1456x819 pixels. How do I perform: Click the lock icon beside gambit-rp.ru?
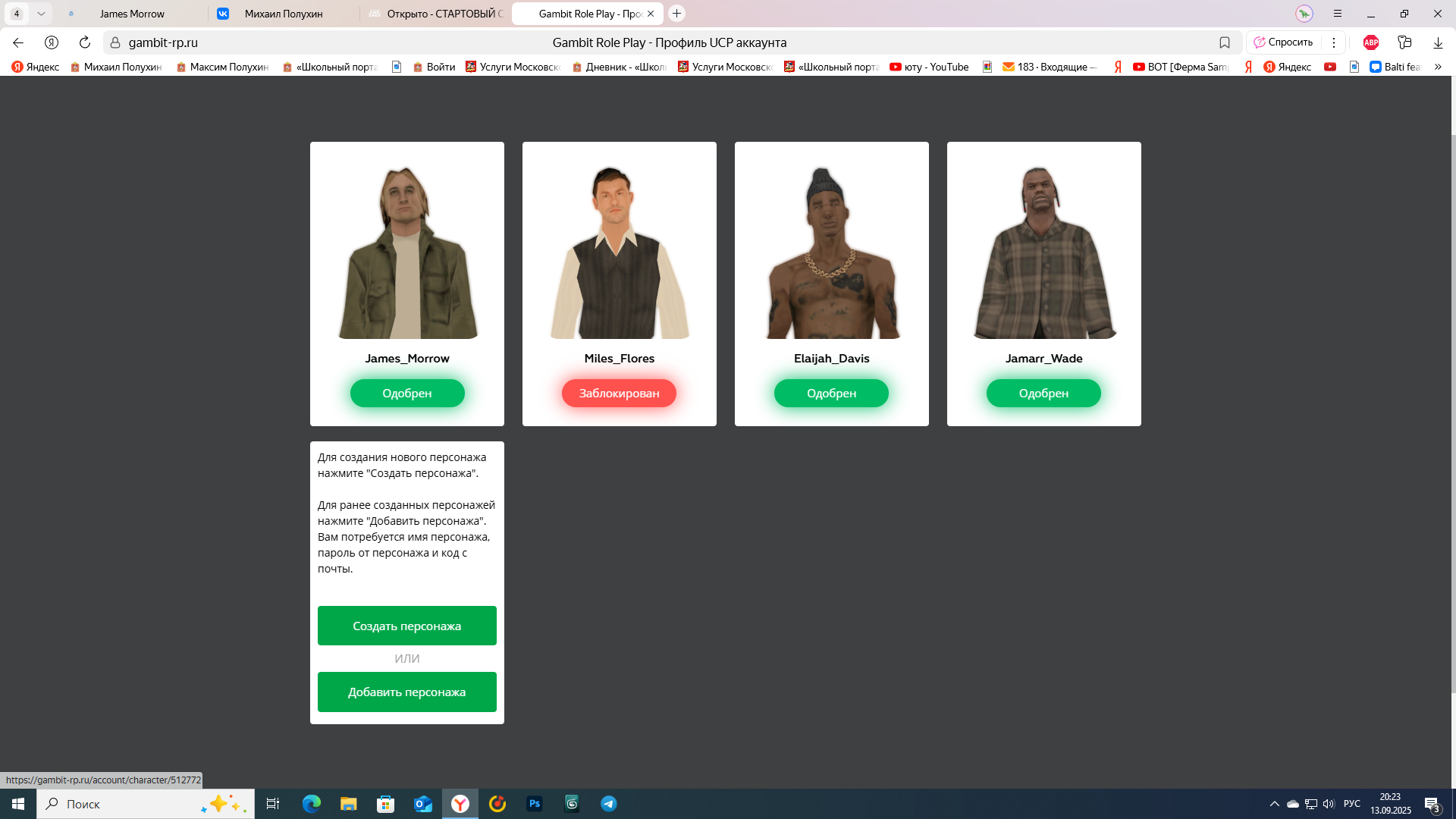coord(115,42)
